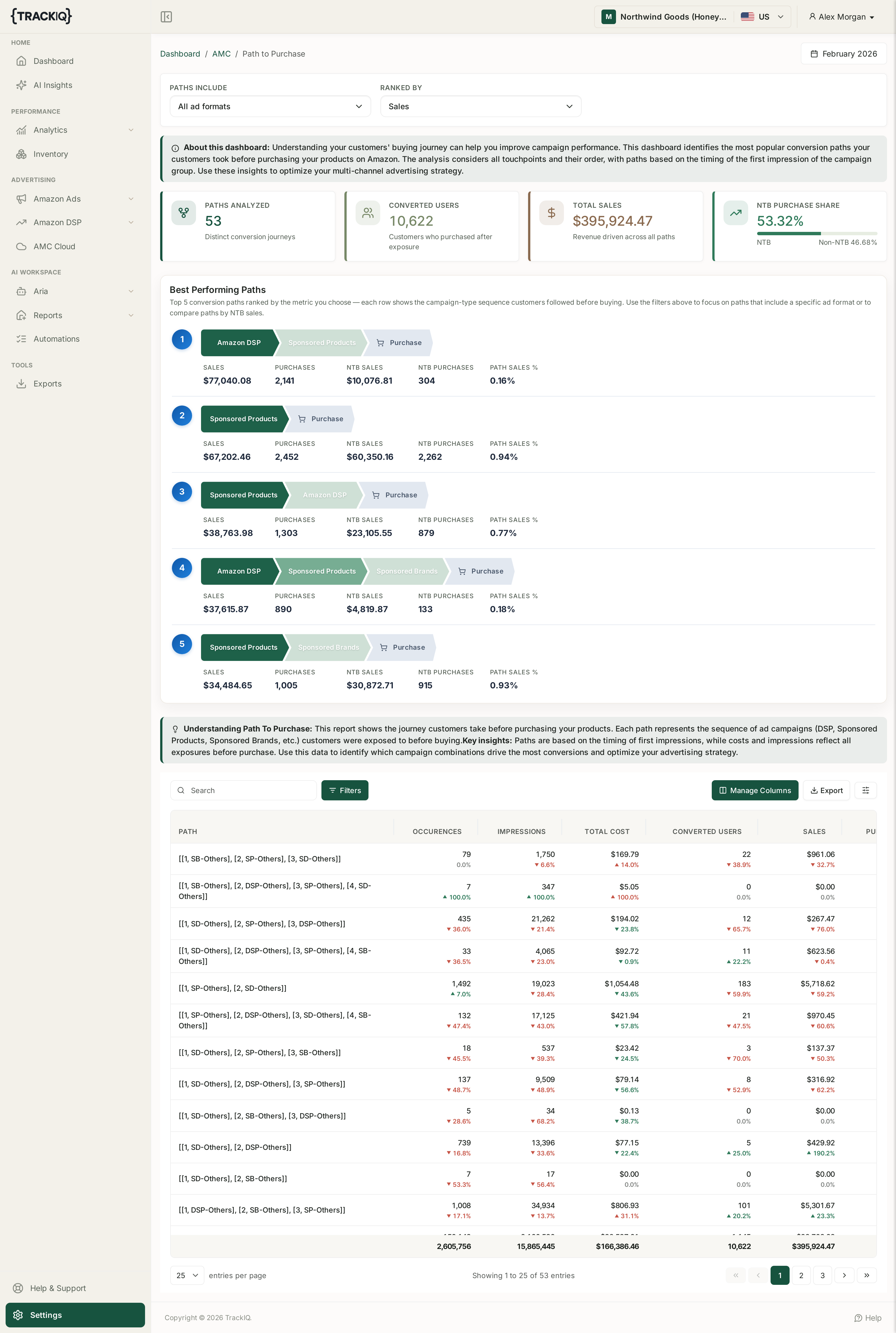Click the NTB Purchase Share trend icon
This screenshot has height=1333, width=896.
click(x=736, y=213)
